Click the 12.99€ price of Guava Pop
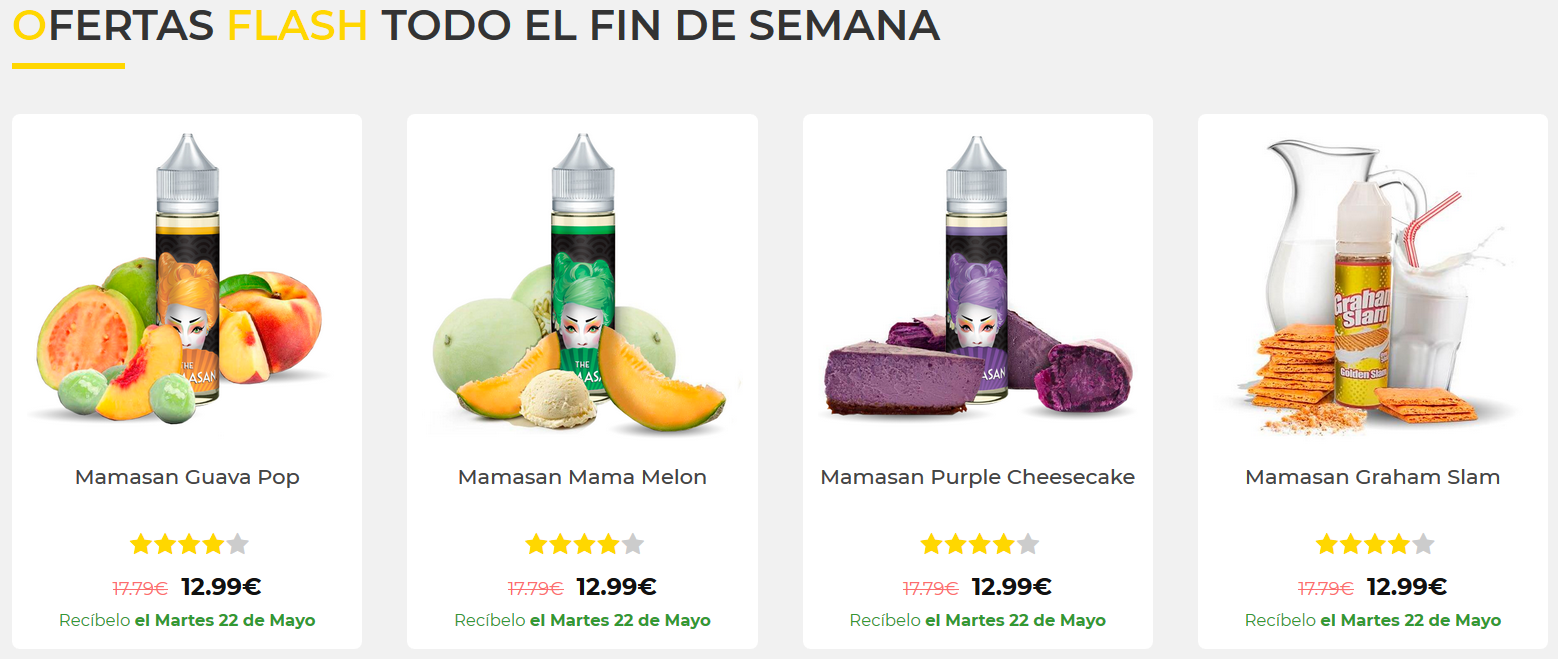 [x=221, y=587]
